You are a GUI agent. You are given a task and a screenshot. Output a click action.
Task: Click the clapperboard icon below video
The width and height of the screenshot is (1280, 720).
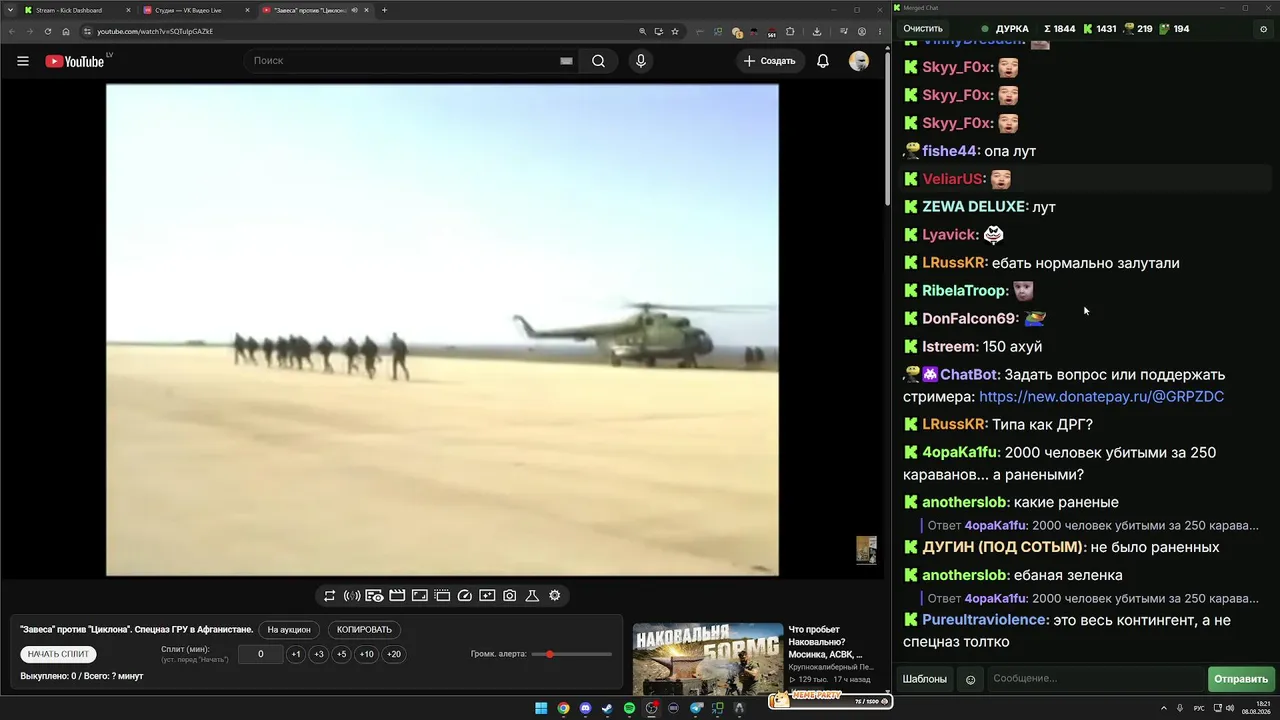click(x=397, y=596)
